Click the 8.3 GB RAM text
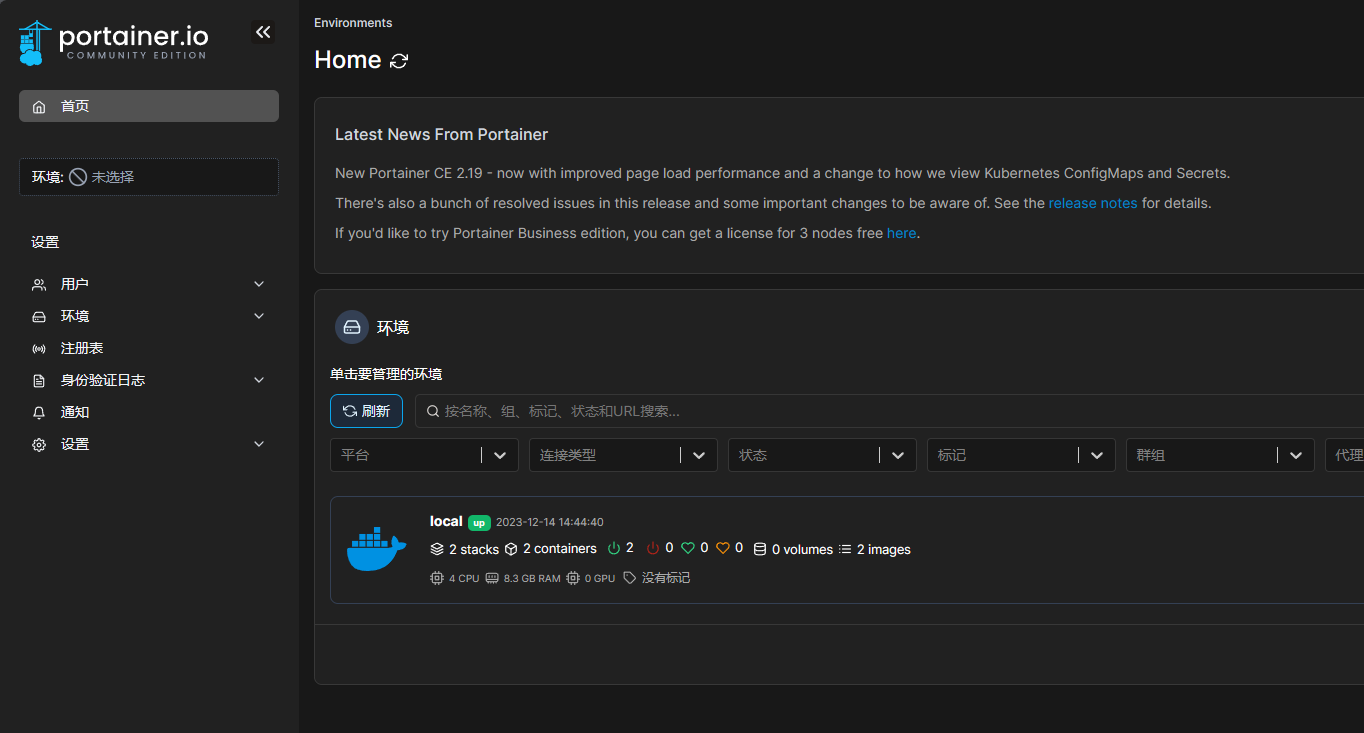Viewport: 1364px width, 733px height. point(532,578)
